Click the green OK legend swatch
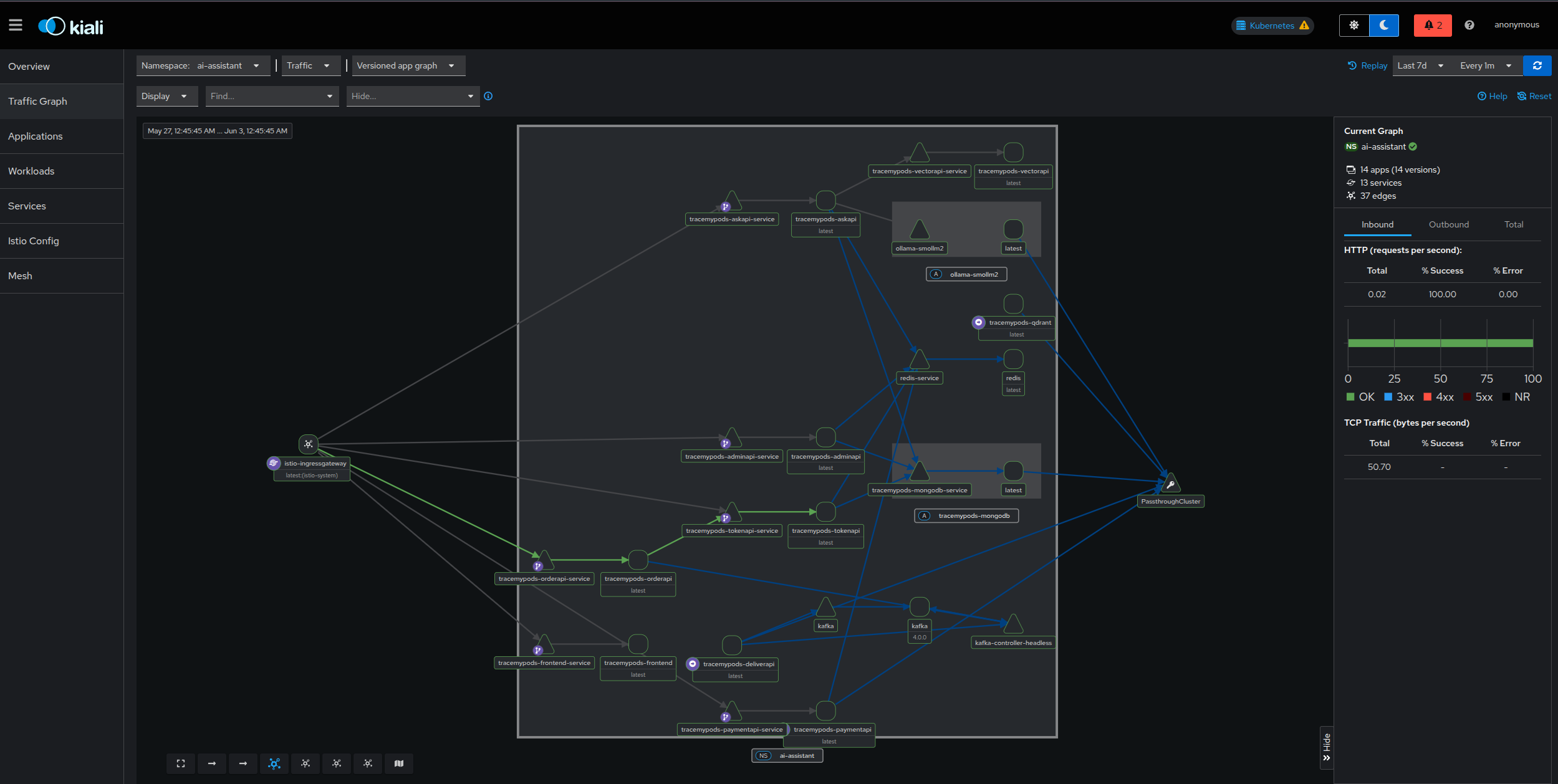Screen dimensions: 1558x784 click(x=1352, y=396)
